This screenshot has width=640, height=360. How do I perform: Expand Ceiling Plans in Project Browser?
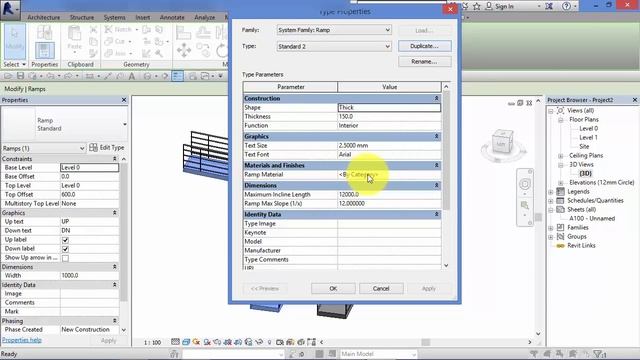point(560,156)
